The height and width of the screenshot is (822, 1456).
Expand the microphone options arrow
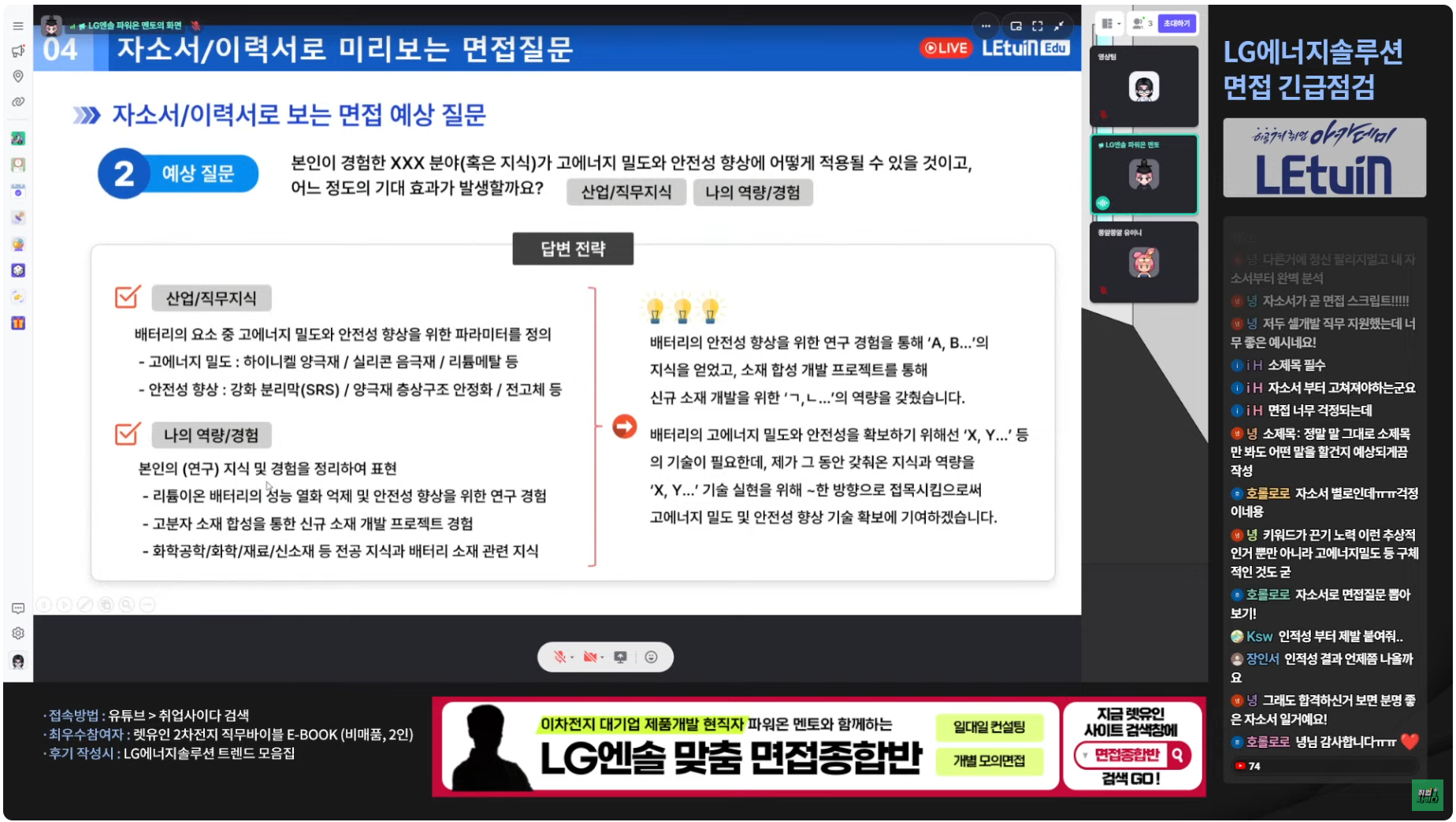[572, 658]
